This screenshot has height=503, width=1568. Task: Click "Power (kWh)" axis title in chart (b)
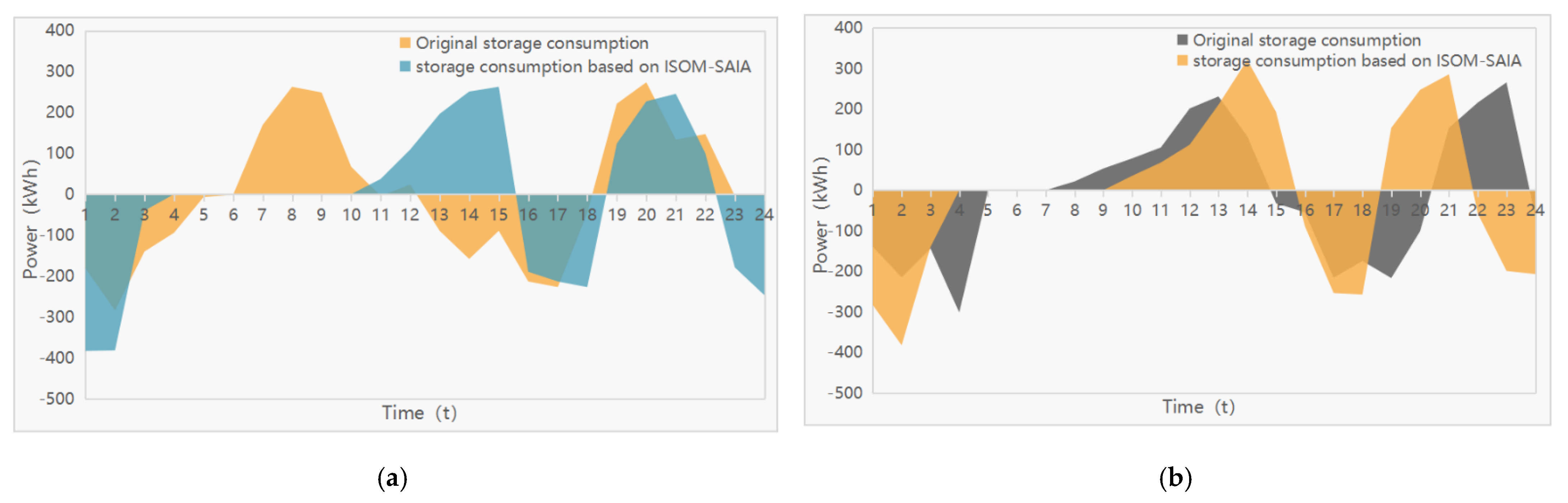coord(821,214)
